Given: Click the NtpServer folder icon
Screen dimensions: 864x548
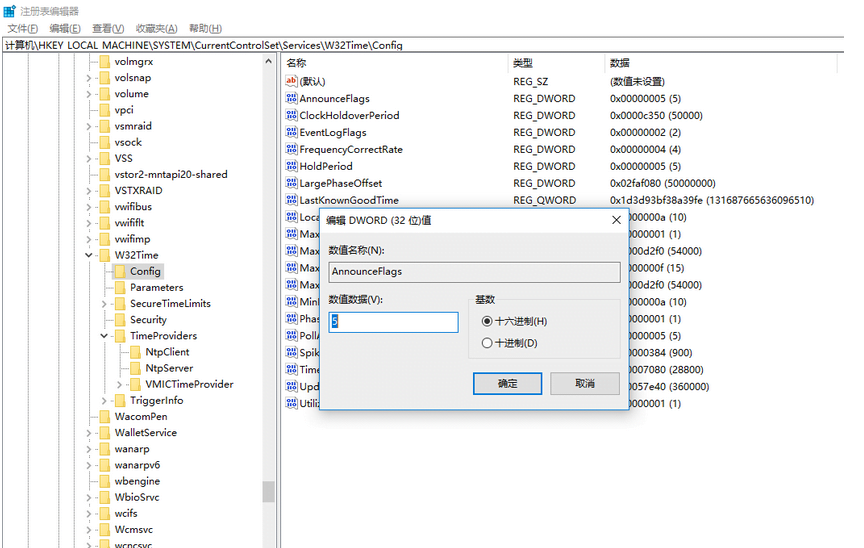Looking at the screenshot, I should coord(135,368).
